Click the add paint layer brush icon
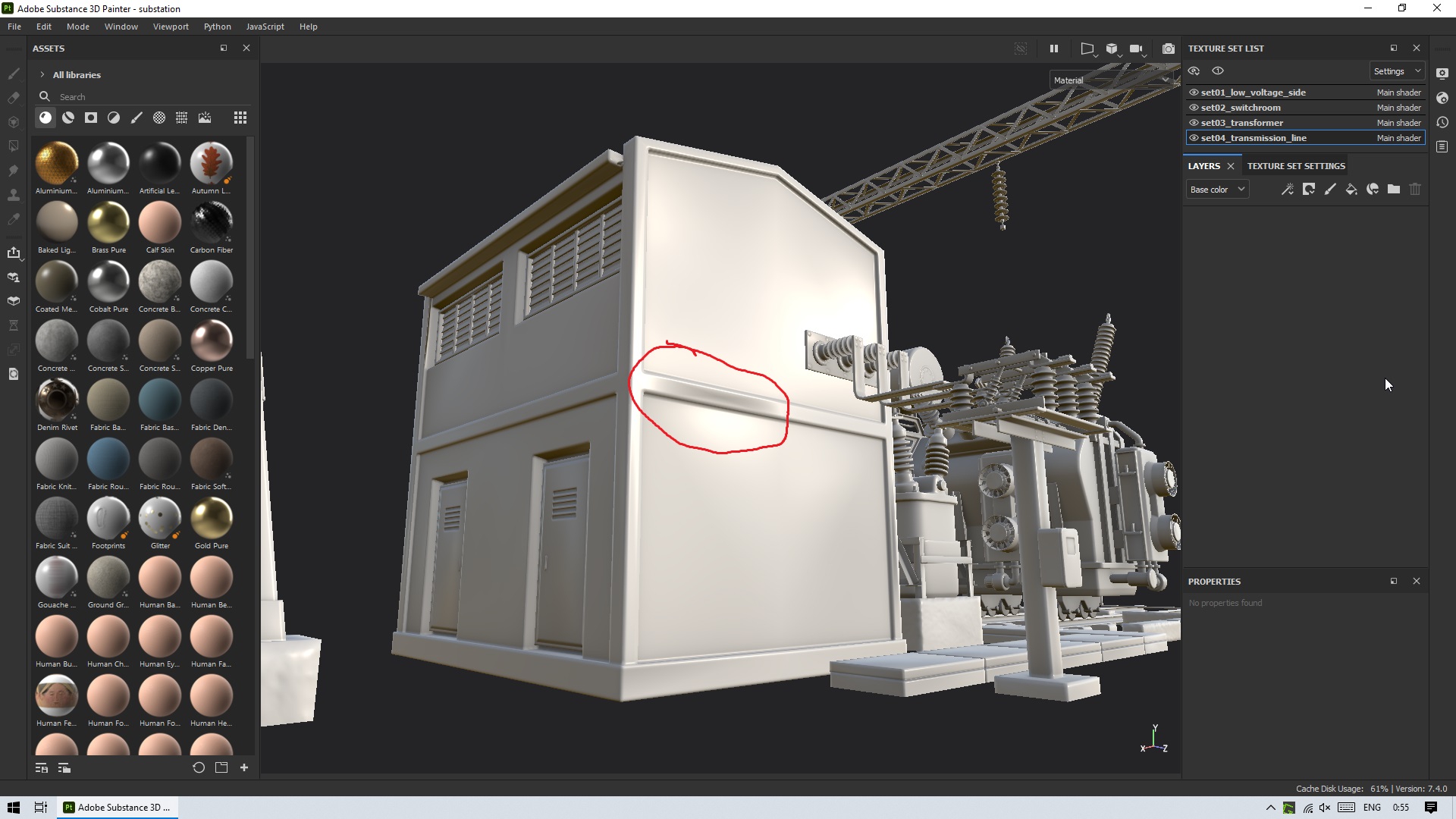This screenshot has height=819, width=1456. pyautogui.click(x=1330, y=190)
